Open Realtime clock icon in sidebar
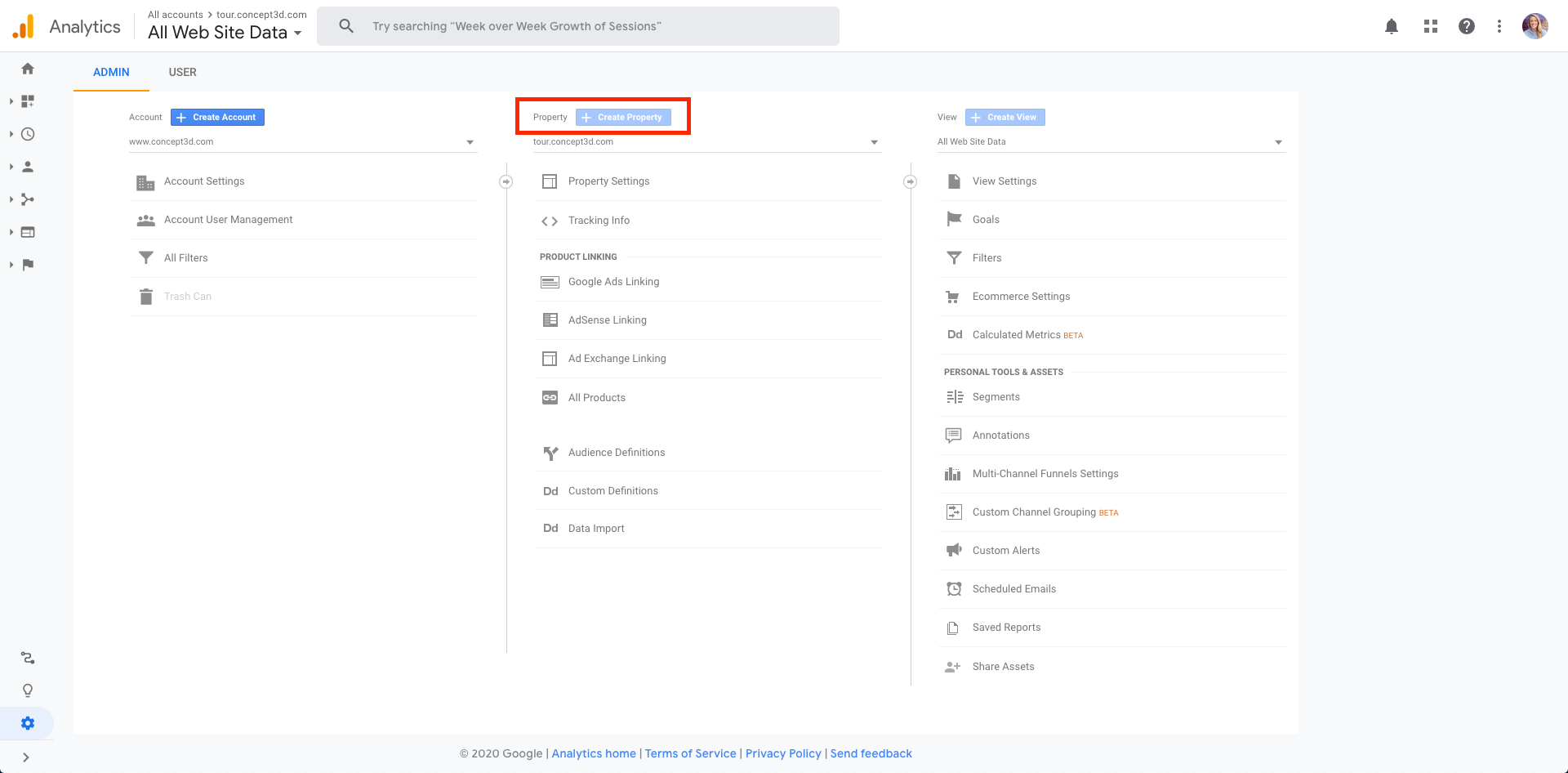This screenshot has width=1568, height=773. pos(28,134)
